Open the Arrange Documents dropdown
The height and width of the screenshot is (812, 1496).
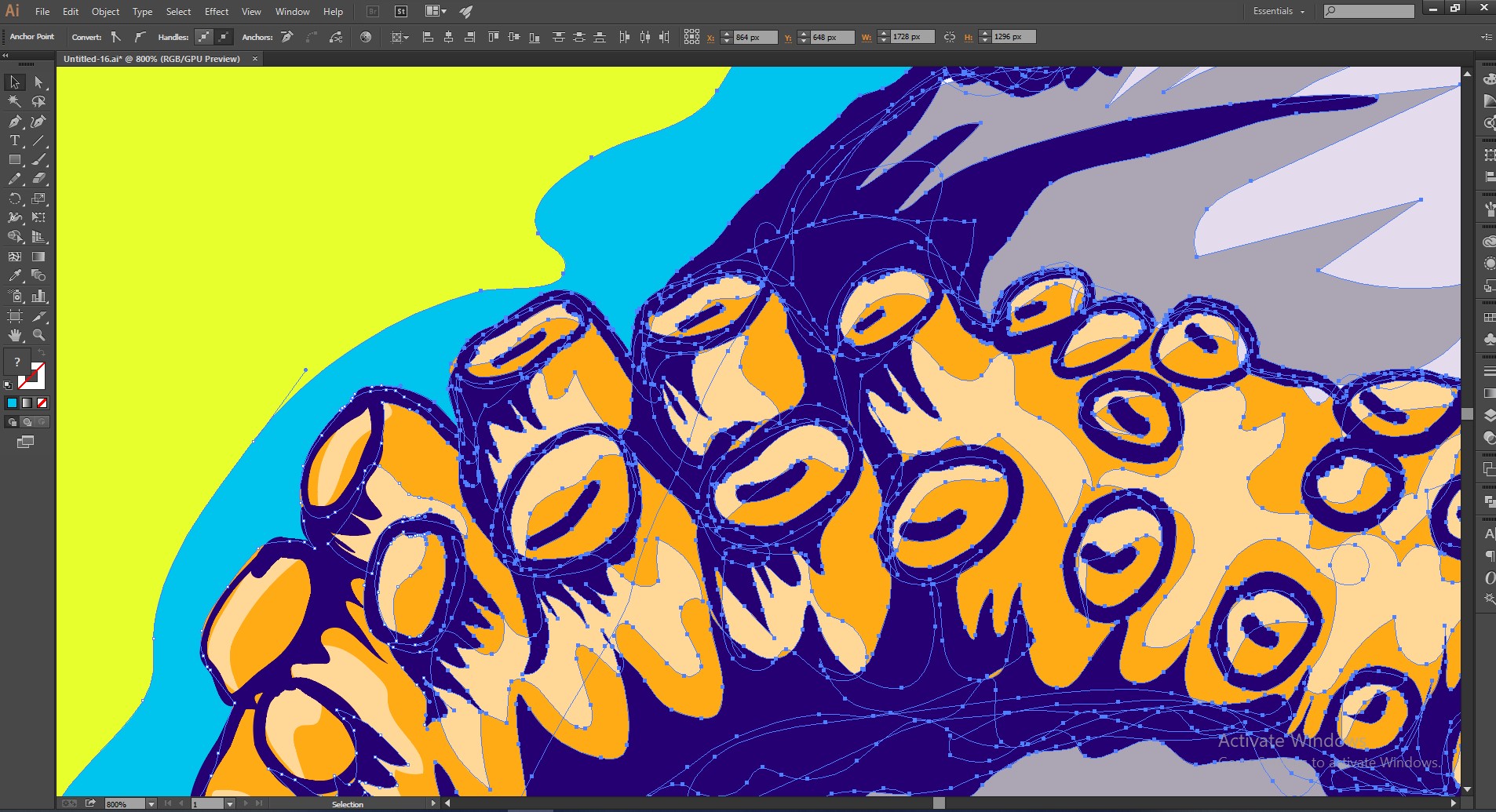tap(436, 11)
